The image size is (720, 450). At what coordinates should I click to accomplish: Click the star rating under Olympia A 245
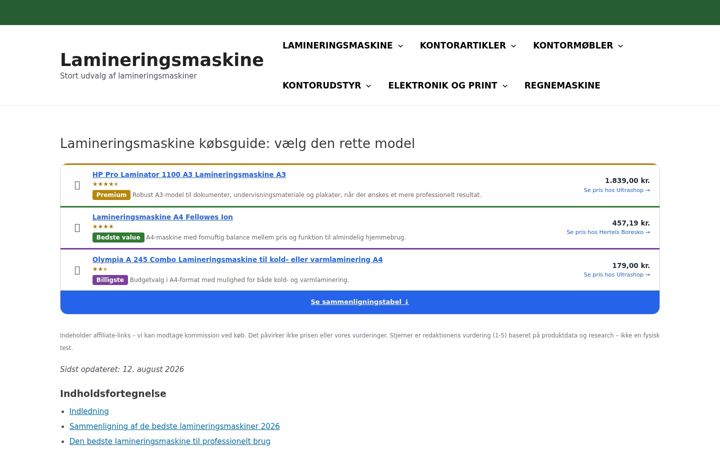click(100, 269)
